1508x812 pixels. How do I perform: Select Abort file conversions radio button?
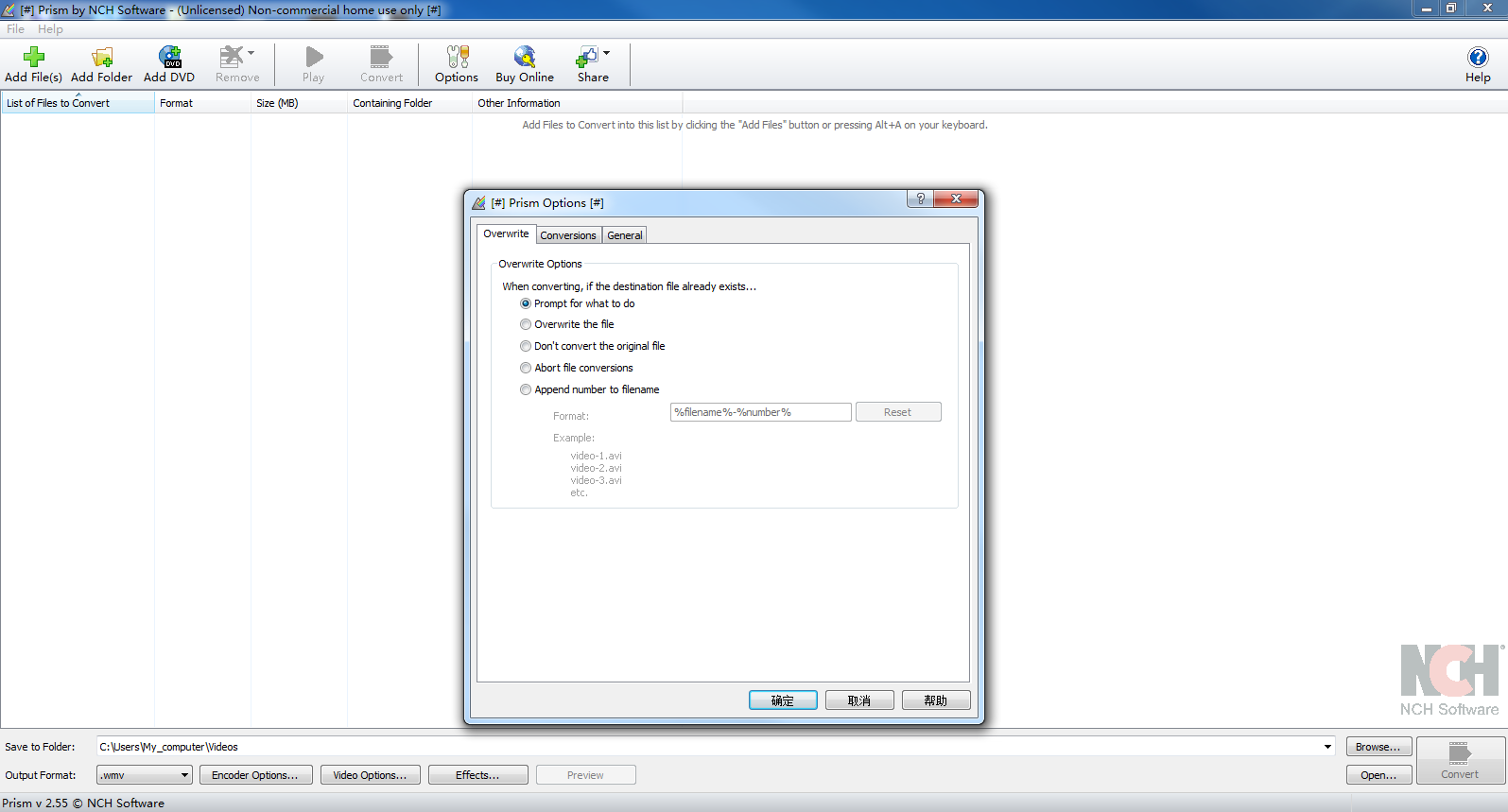point(526,369)
